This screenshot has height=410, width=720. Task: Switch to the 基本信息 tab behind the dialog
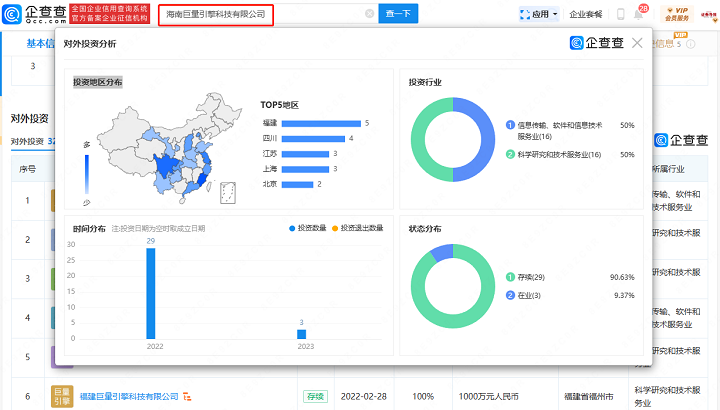coord(40,44)
